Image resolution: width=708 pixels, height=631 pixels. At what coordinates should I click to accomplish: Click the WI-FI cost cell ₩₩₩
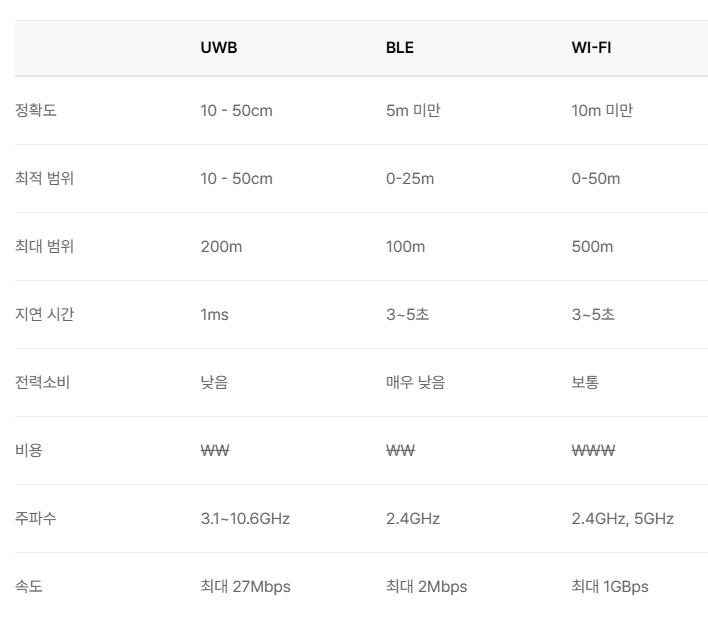tap(593, 450)
